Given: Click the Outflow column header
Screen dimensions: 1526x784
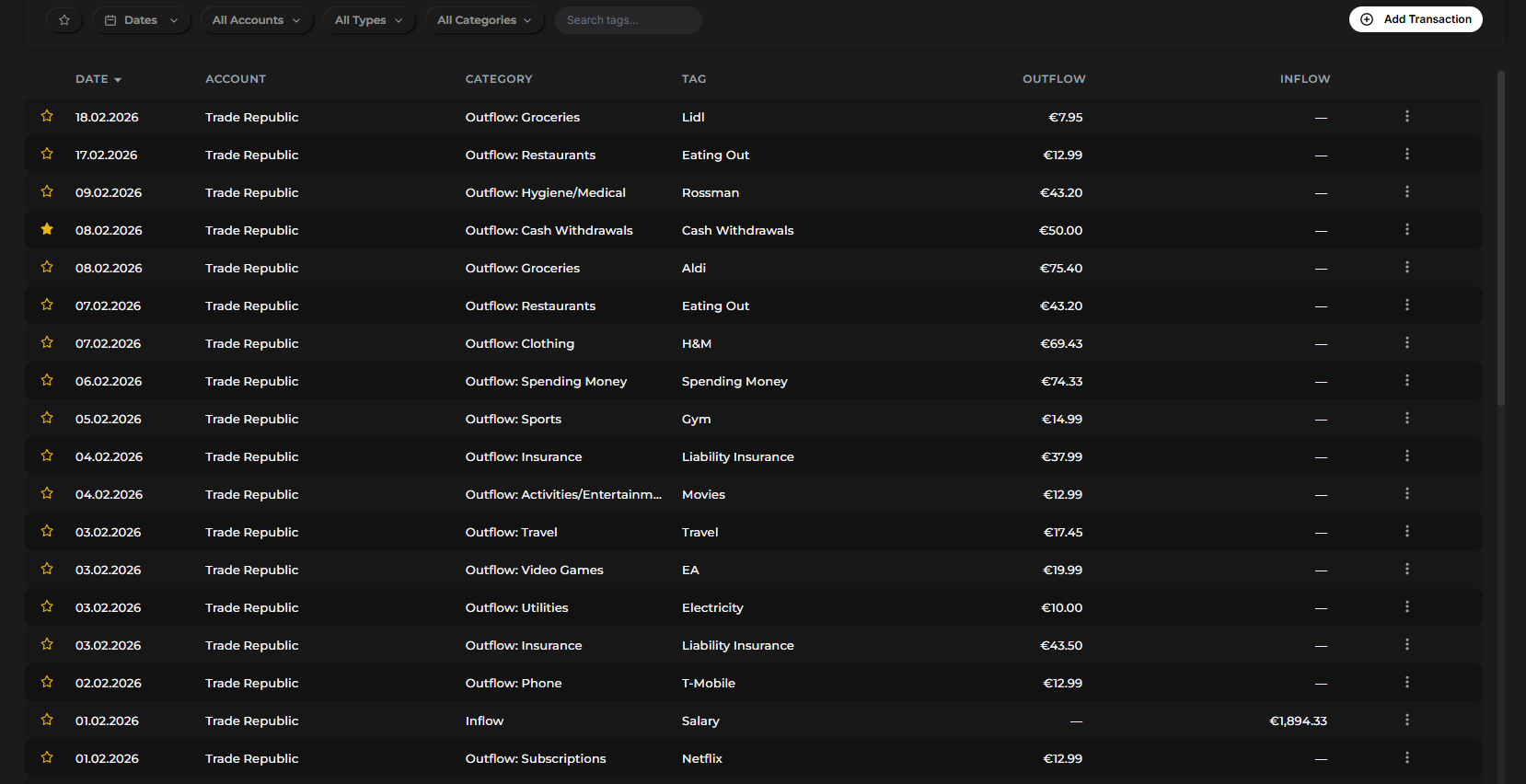Looking at the screenshot, I should pos(1054,79).
